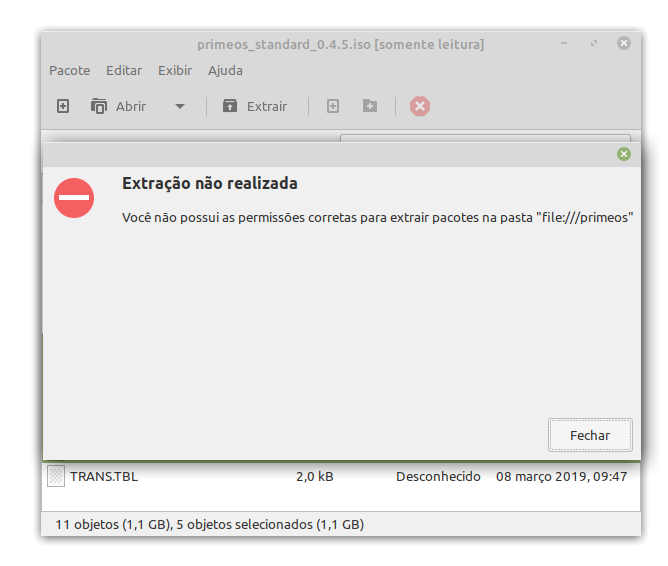The height and width of the screenshot is (566, 668).
Task: Click the add folder icon
Action: click(x=370, y=106)
